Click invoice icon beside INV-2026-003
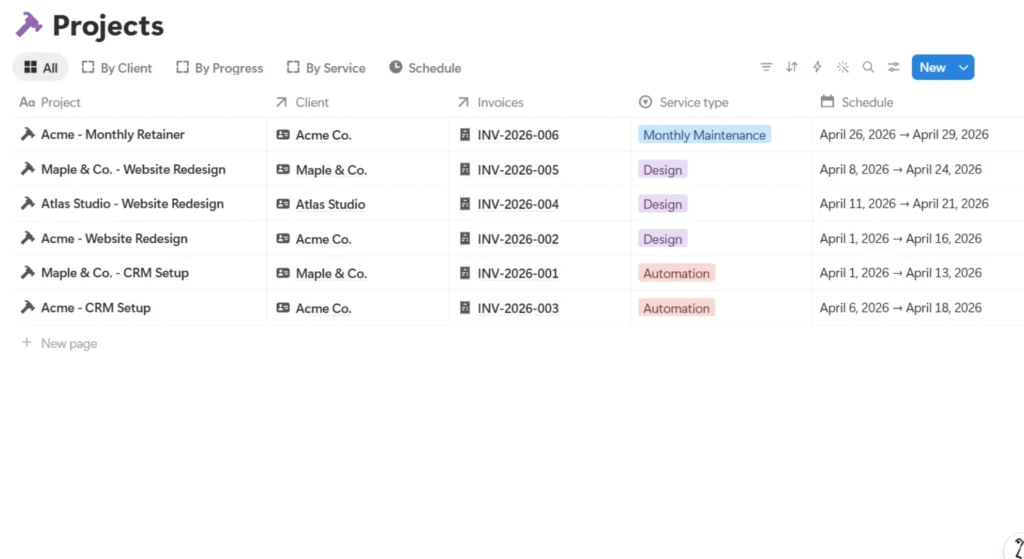The width and height of the screenshot is (1024, 559). pos(465,308)
